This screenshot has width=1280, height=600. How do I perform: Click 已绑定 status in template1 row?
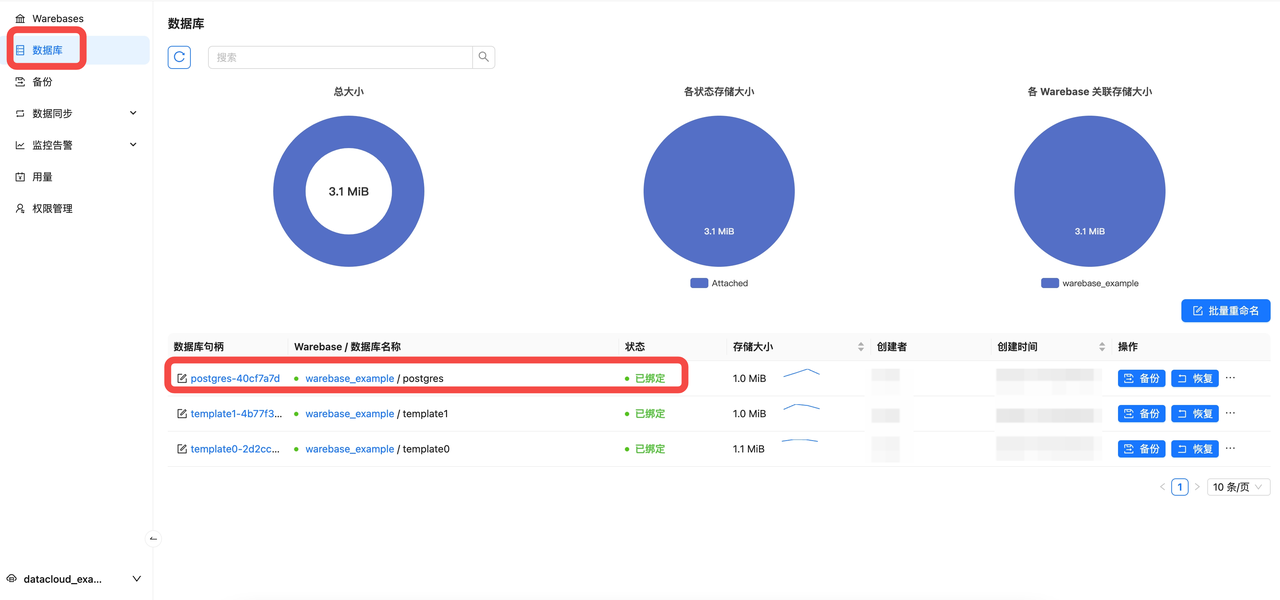pyautogui.click(x=650, y=414)
